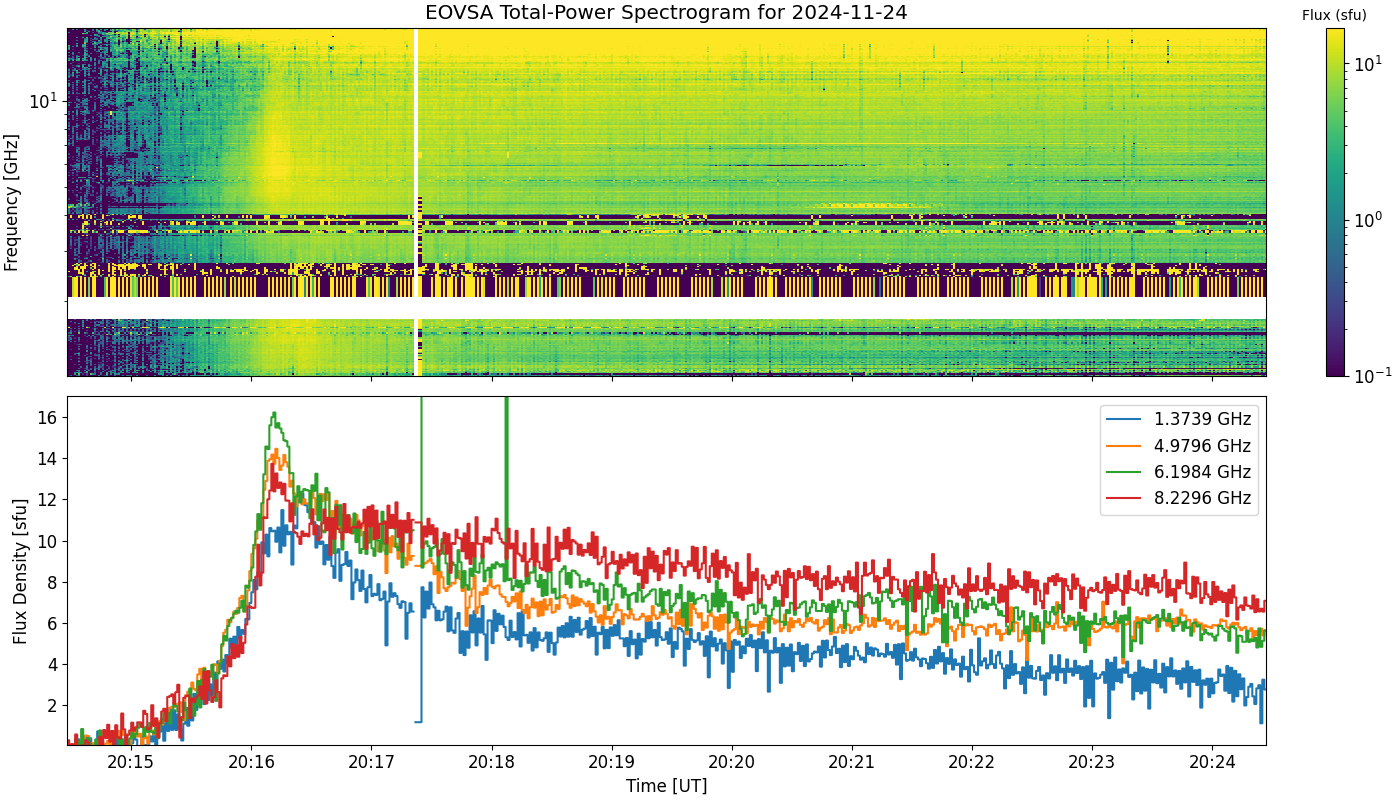1400x800 pixels.
Task: Click the 10^1 frequency axis tick label
Action: pos(44,101)
